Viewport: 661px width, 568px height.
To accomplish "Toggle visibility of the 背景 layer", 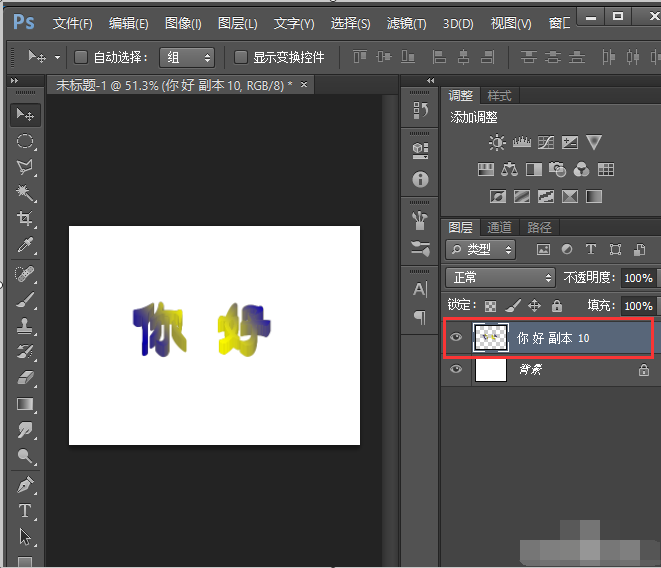I will click(x=456, y=370).
